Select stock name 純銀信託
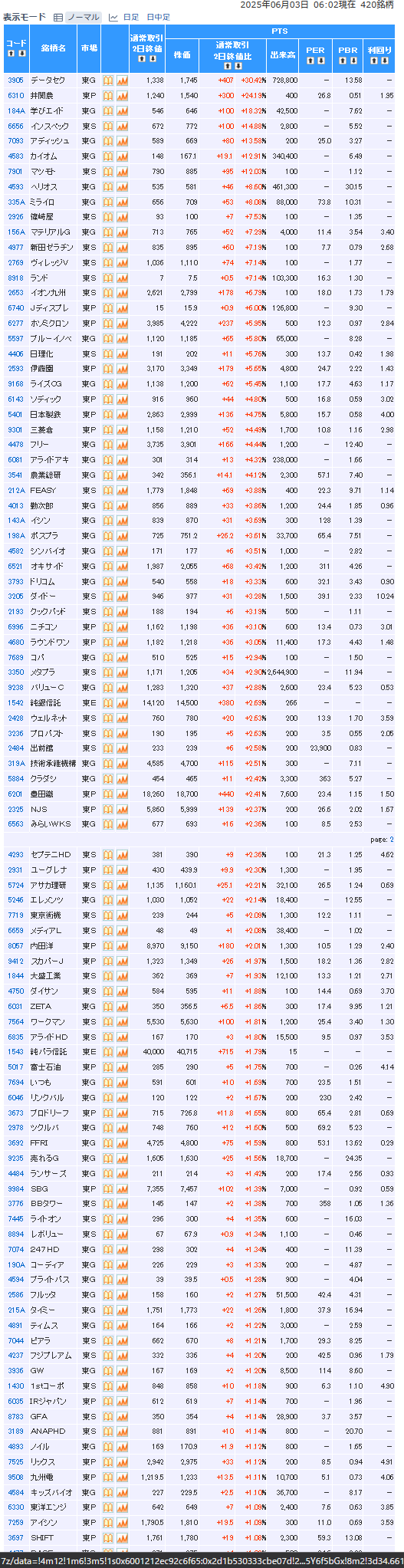 coord(45,703)
